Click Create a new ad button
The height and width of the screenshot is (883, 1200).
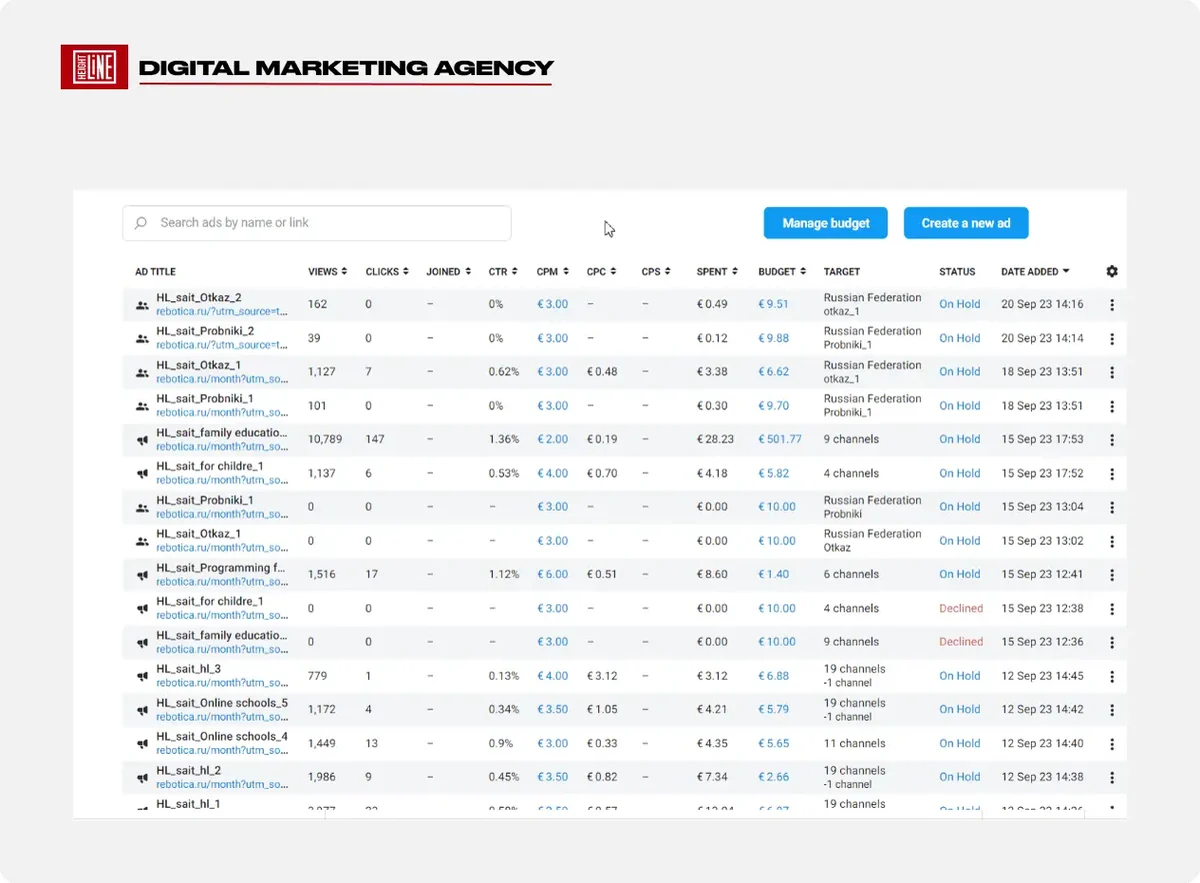[966, 223]
